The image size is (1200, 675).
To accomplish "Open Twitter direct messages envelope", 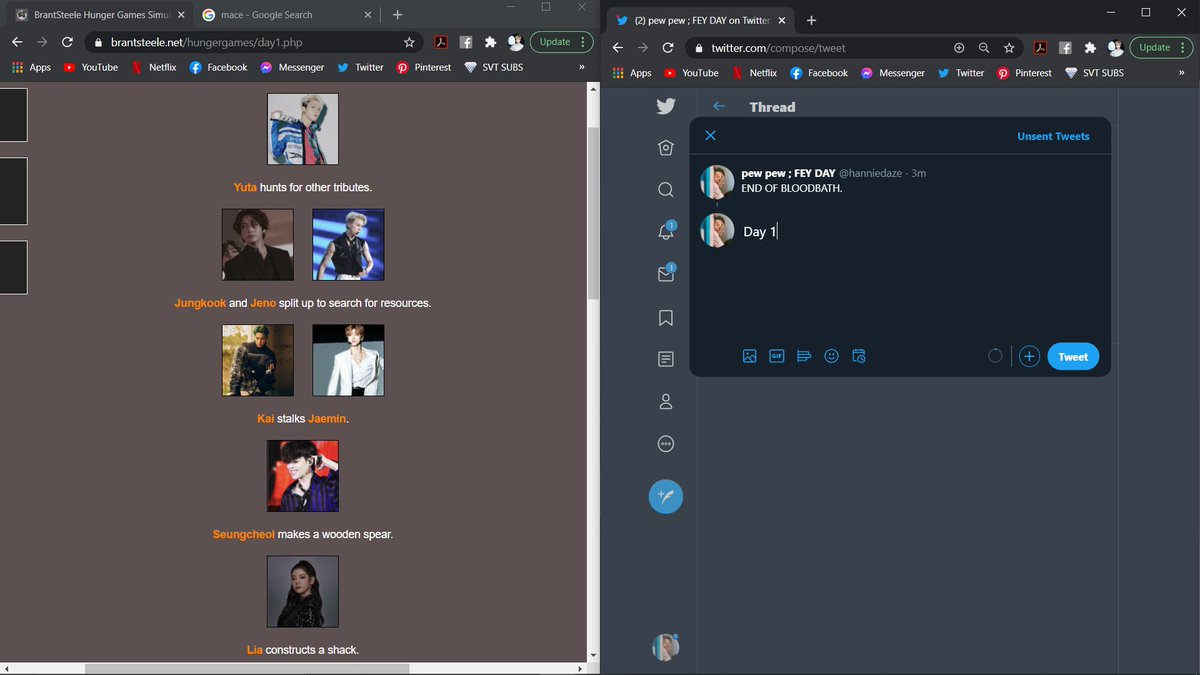I will pos(666,274).
